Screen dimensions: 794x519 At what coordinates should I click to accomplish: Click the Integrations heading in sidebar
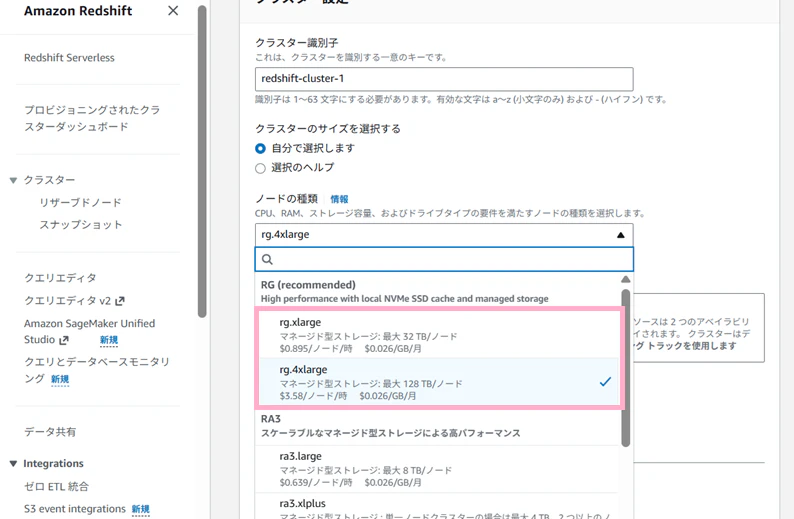pos(54,464)
